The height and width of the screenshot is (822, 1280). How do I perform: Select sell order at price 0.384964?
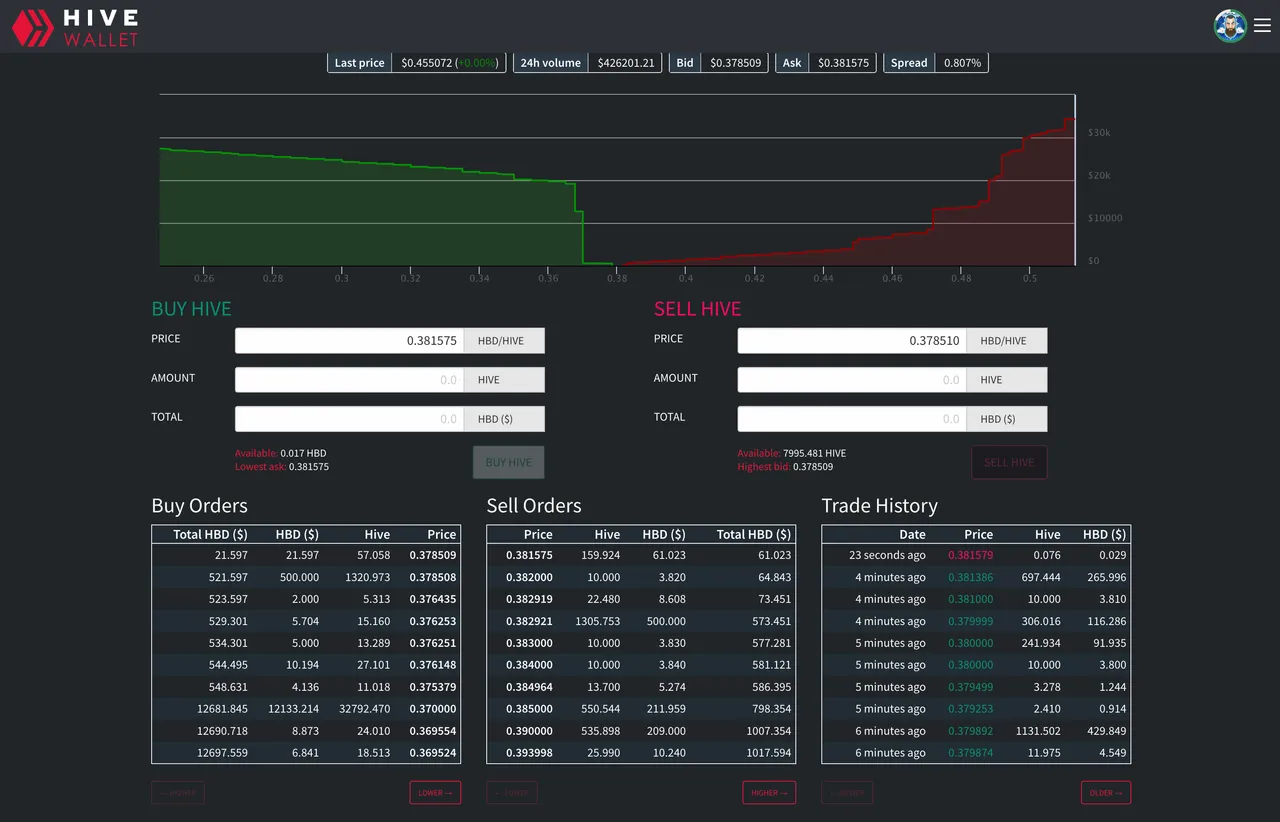641,687
